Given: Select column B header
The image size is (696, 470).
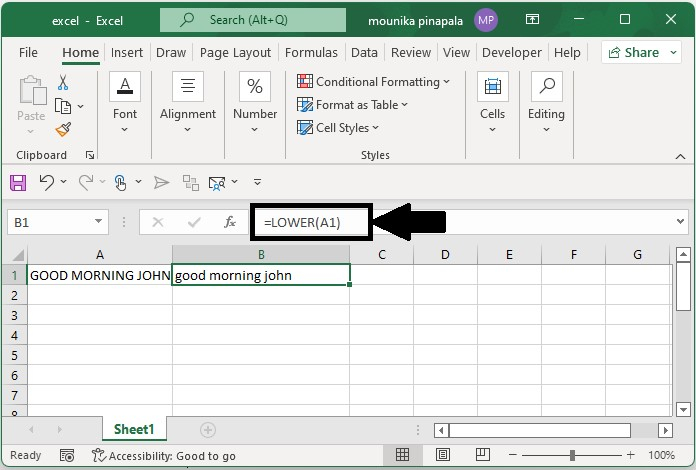Looking at the screenshot, I should point(261,254).
